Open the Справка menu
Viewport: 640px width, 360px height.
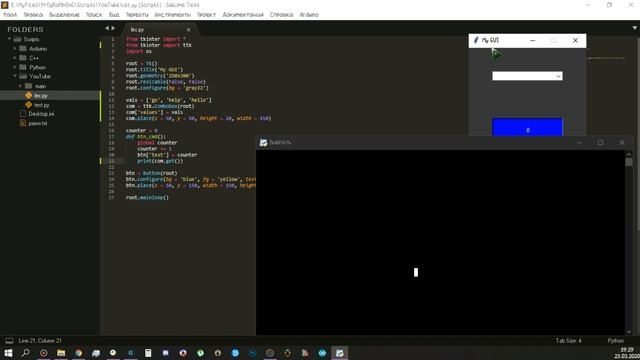281,15
